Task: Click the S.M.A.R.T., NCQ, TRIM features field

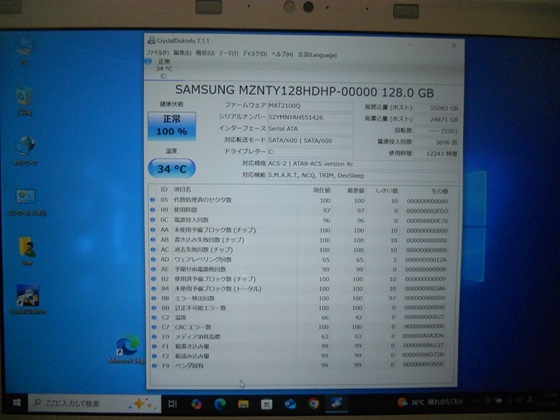Action: pyautogui.click(x=362, y=176)
